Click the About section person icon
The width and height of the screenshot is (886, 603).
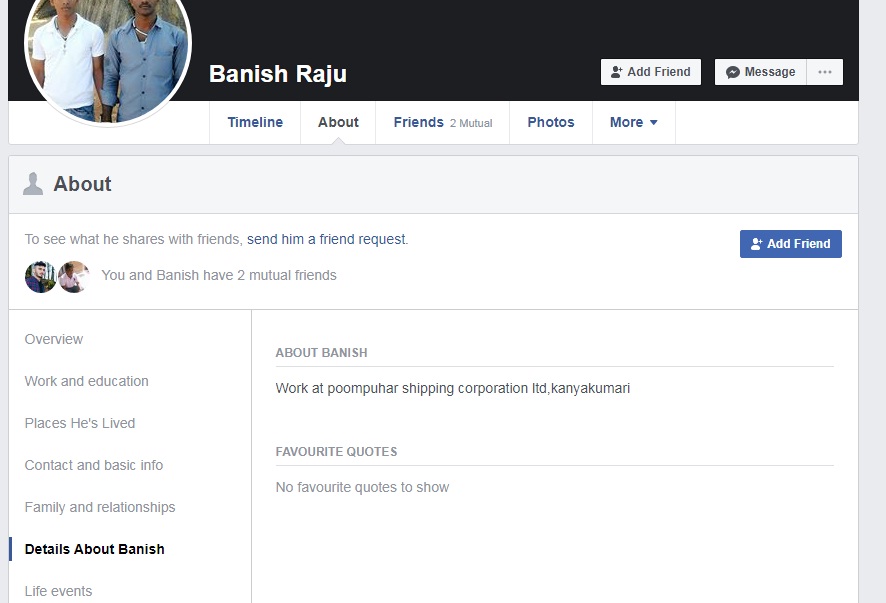click(x=33, y=184)
